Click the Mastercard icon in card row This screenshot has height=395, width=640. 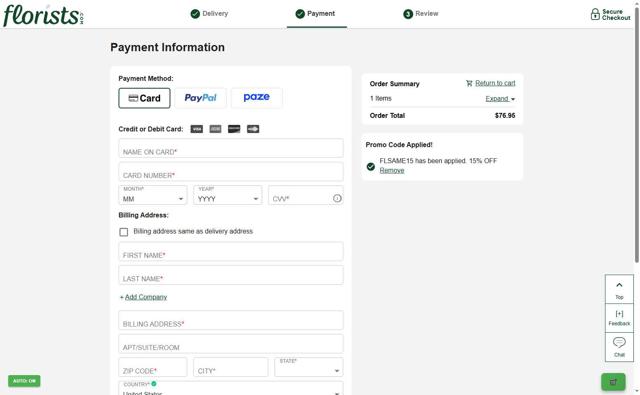[253, 129]
